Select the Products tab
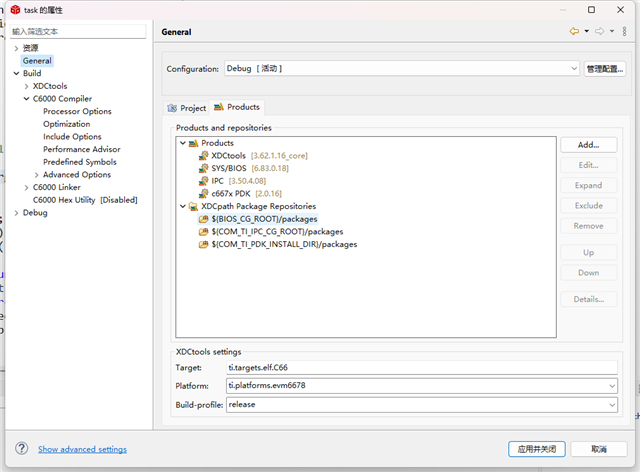The height and width of the screenshot is (472, 640). click(x=237, y=107)
